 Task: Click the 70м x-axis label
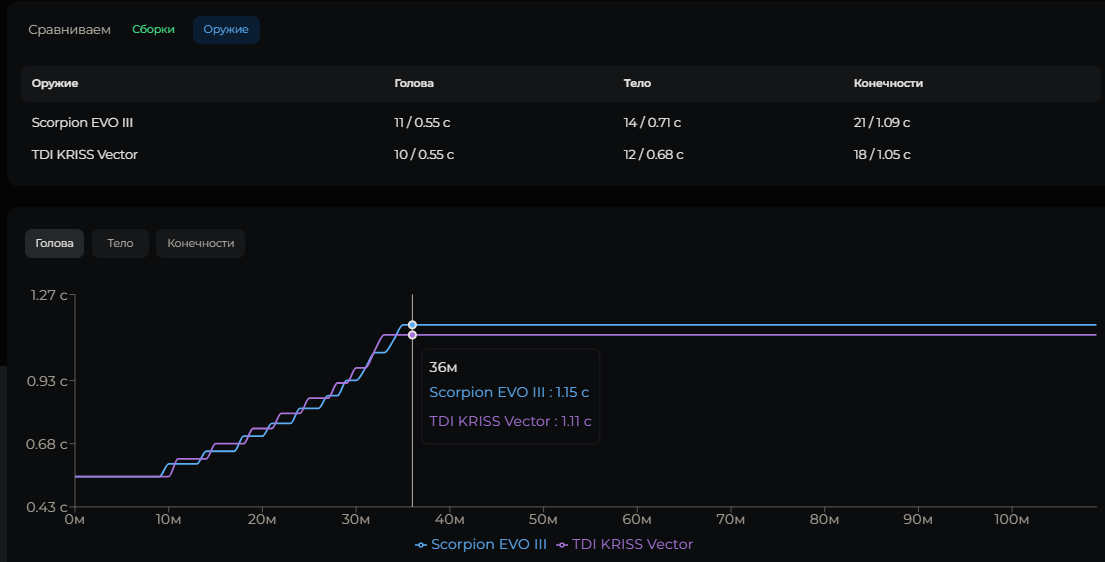730,520
